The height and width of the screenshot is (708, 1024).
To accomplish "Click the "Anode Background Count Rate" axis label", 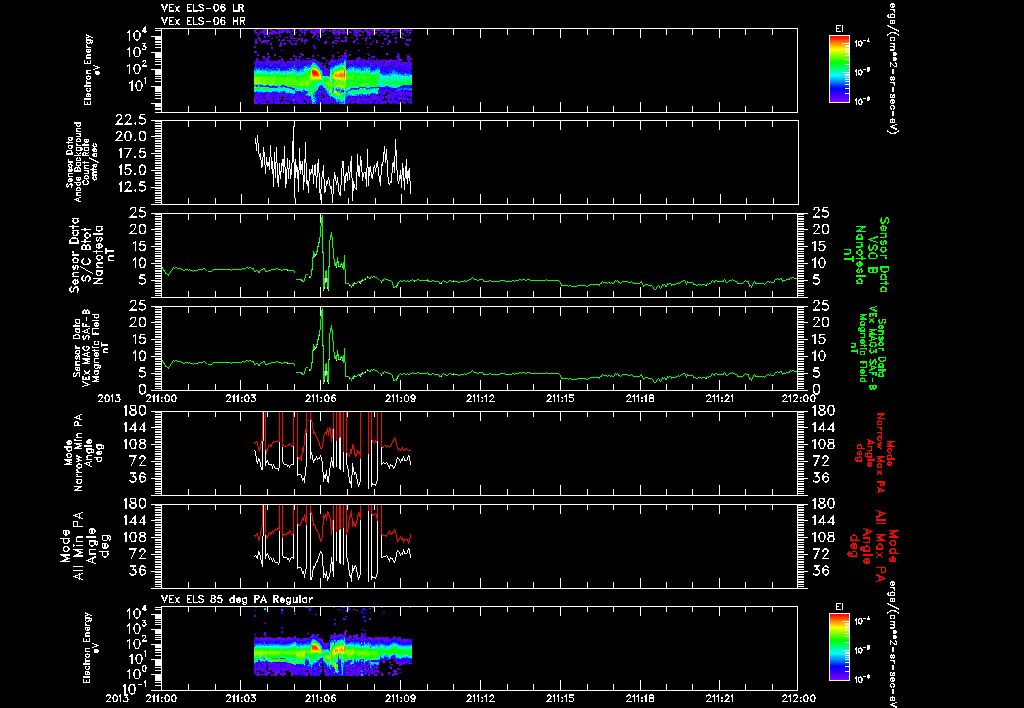I will click(82, 162).
